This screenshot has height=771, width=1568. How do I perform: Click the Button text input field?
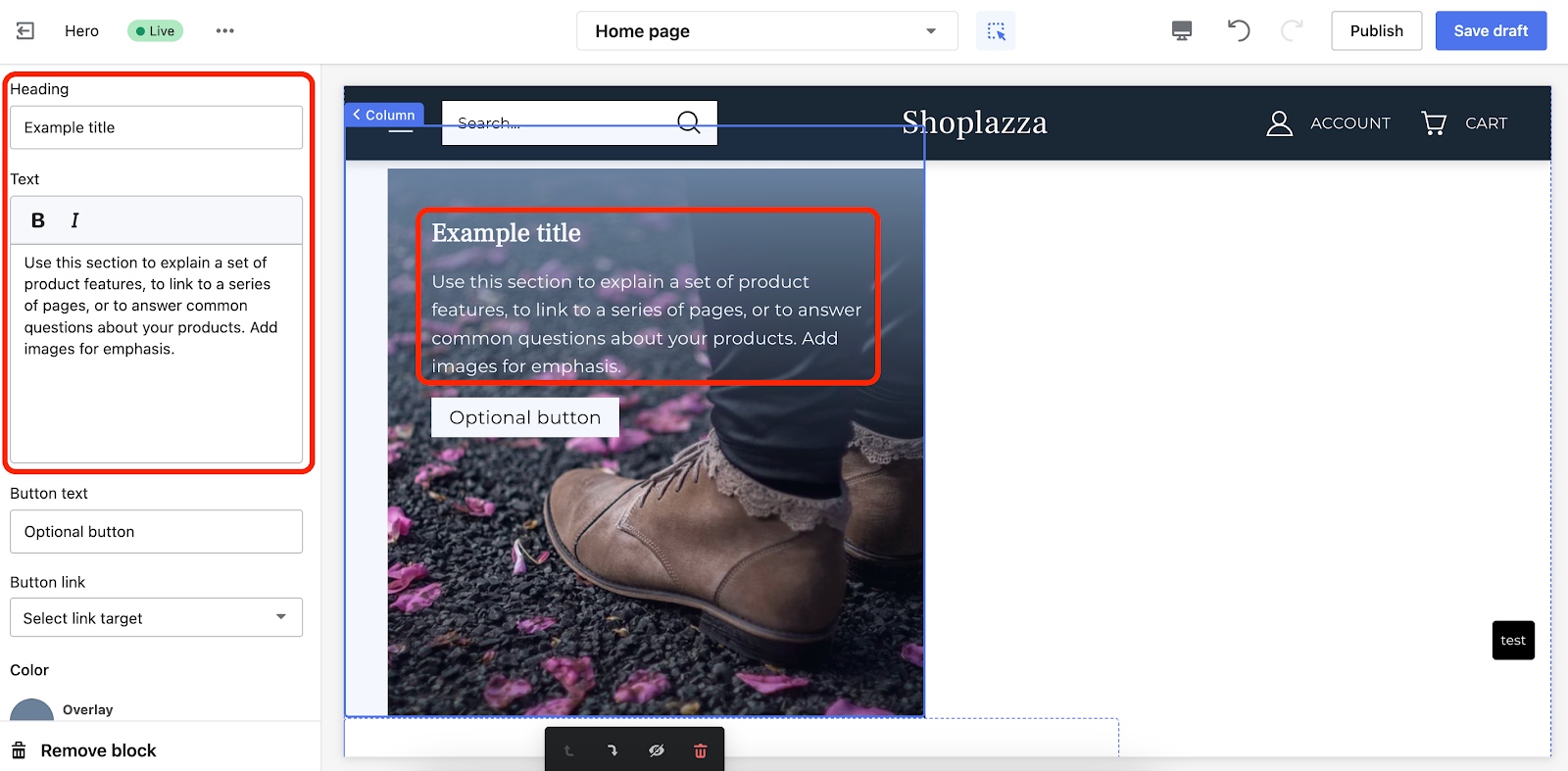(157, 531)
